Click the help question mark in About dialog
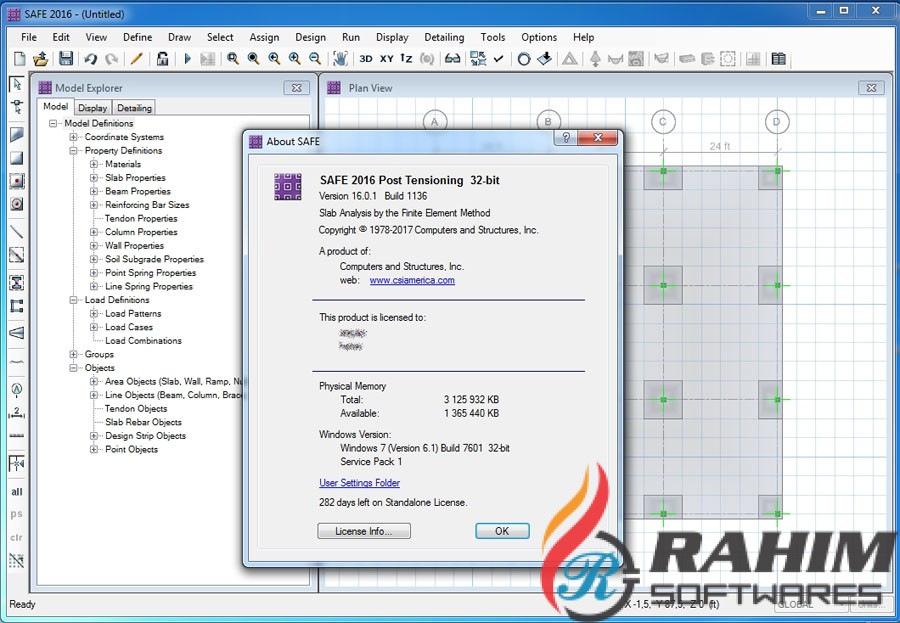The height and width of the screenshot is (623, 900). click(566, 138)
